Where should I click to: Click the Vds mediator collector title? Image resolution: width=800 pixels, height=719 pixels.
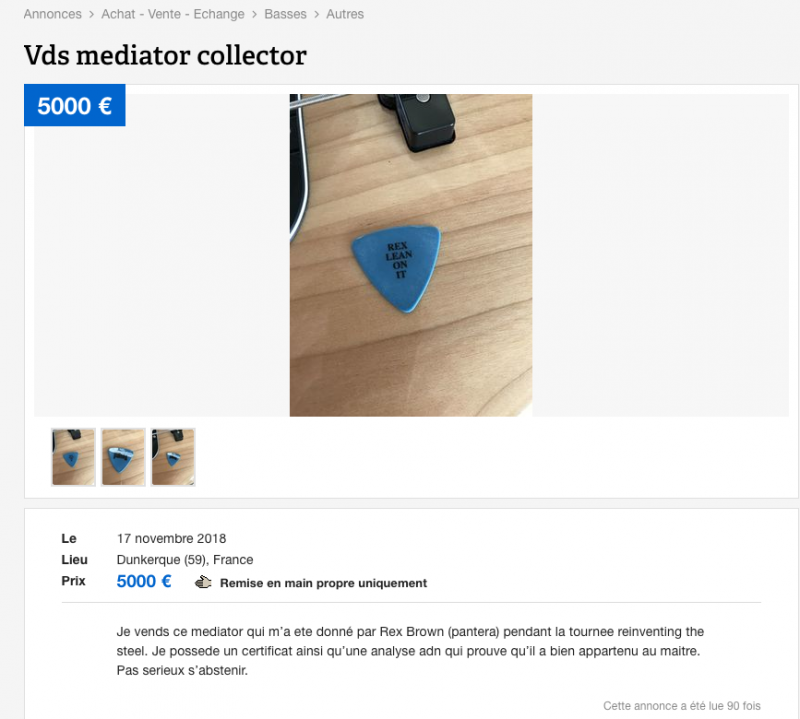pos(165,55)
